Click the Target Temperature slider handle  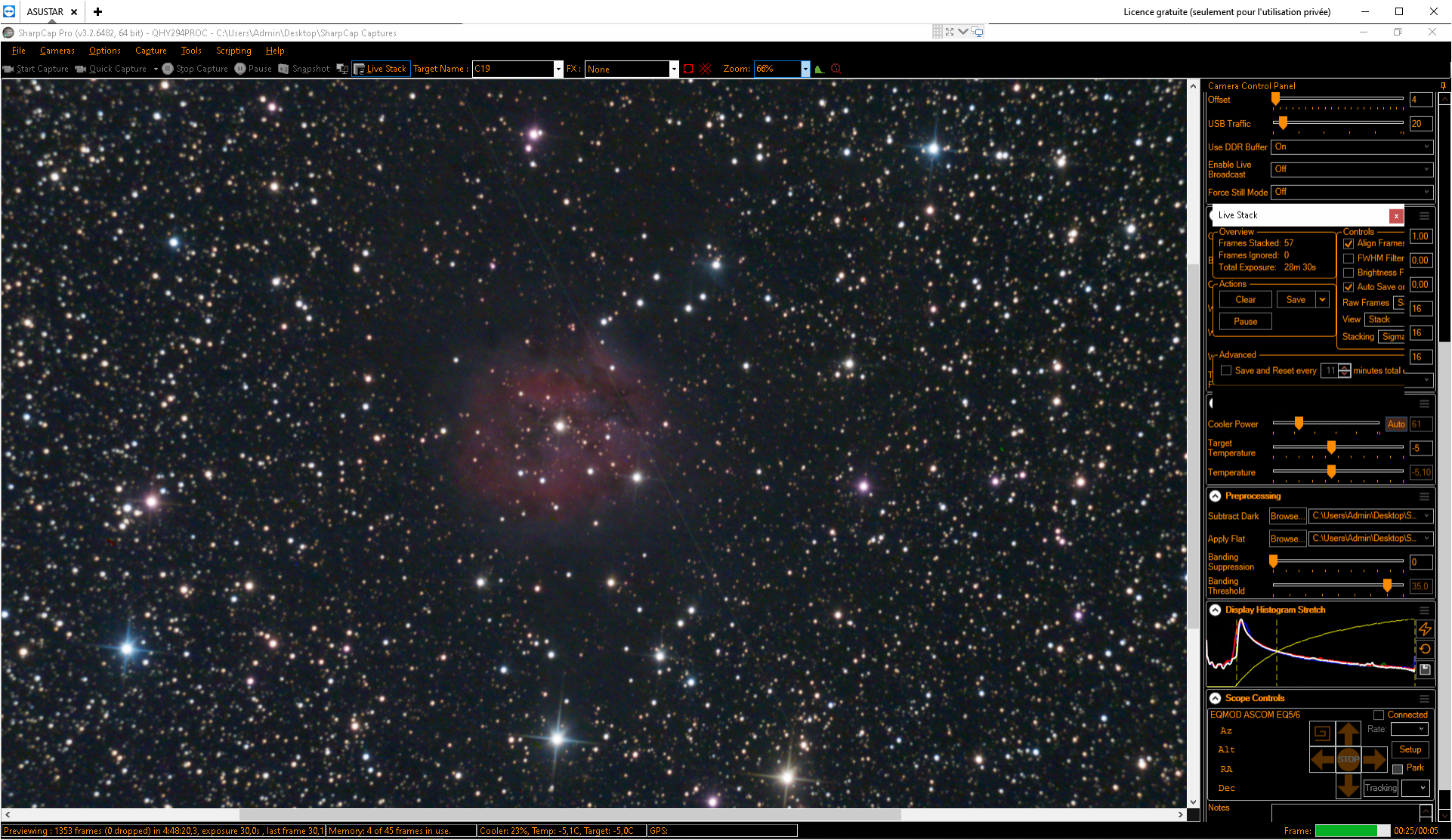coord(1331,448)
